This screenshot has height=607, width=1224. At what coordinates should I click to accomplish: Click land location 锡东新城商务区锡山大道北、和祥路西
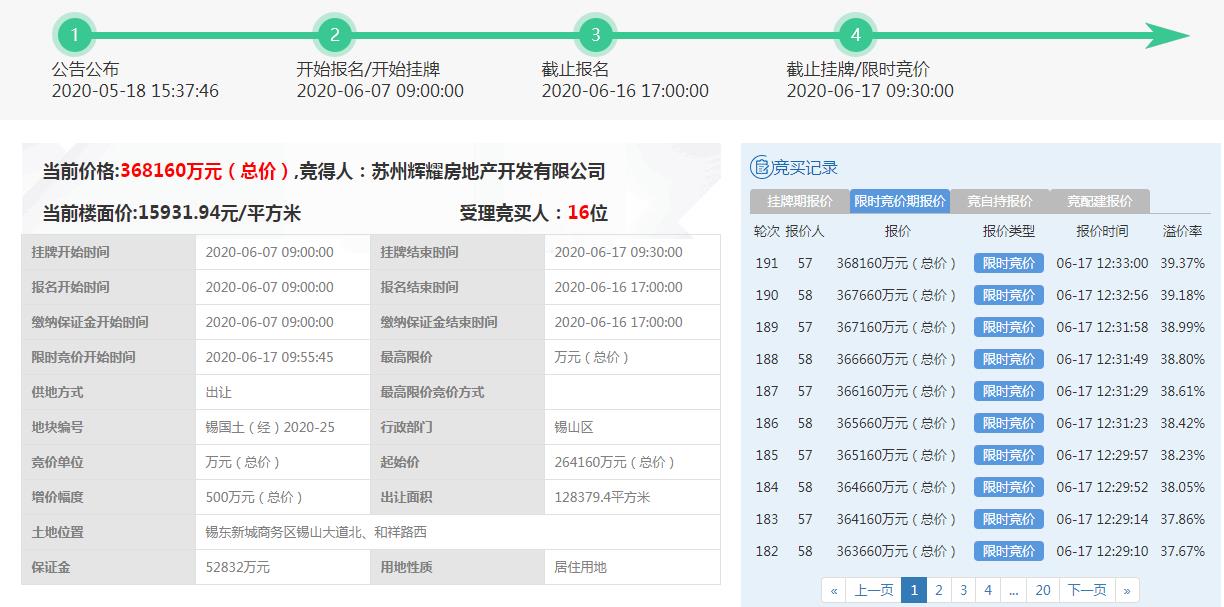click(x=316, y=532)
